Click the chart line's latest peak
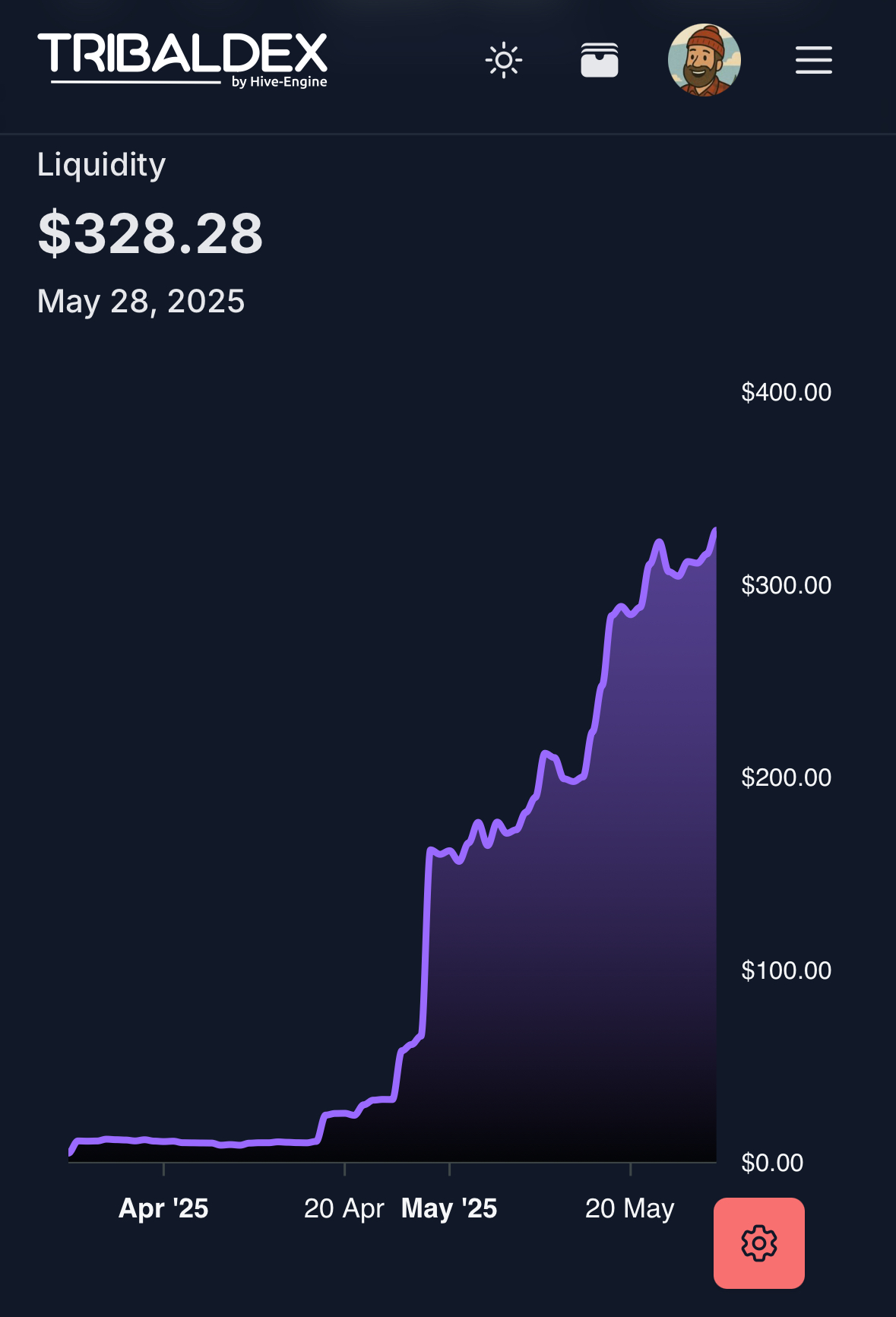Viewport: 896px width, 1317px height. coord(714,530)
